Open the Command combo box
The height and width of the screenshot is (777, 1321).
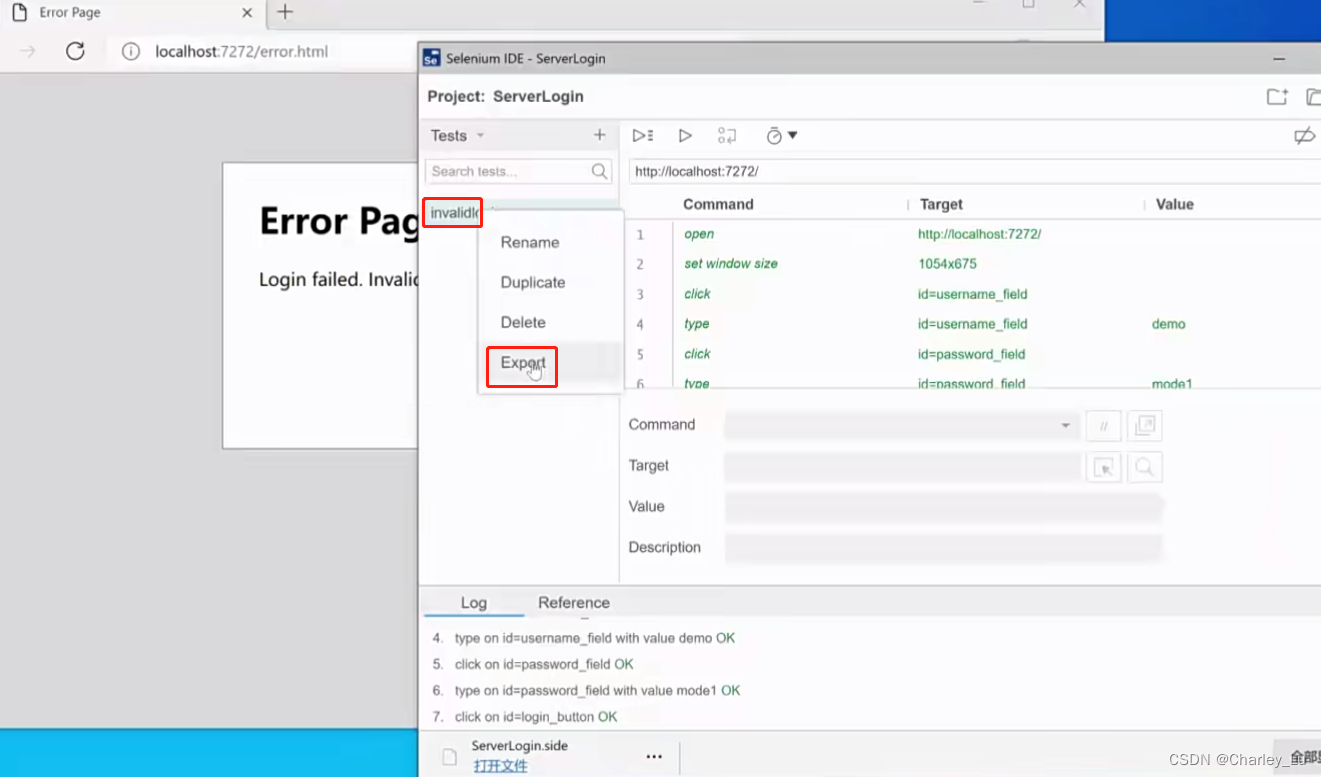[x=902, y=425]
